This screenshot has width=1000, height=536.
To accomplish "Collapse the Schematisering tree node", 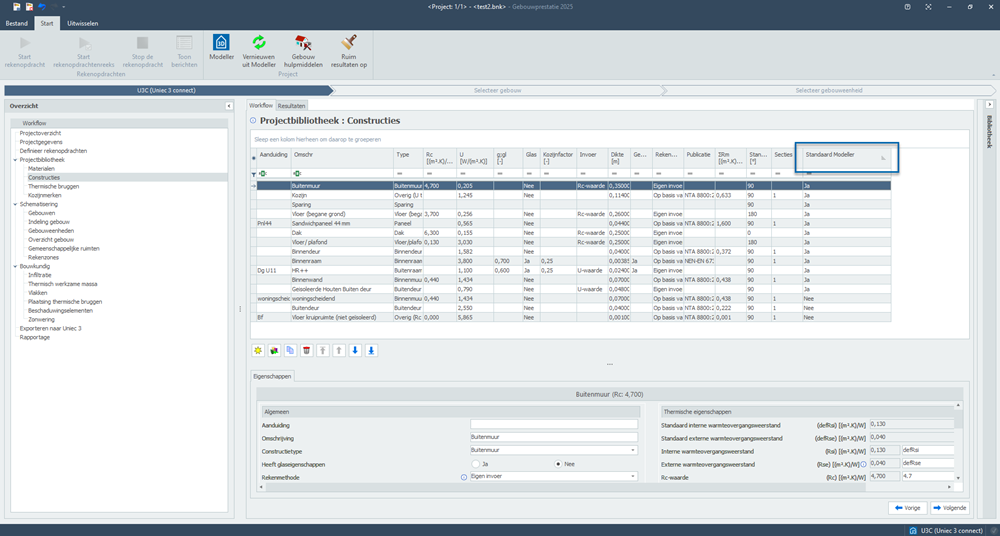I will [16, 203].
